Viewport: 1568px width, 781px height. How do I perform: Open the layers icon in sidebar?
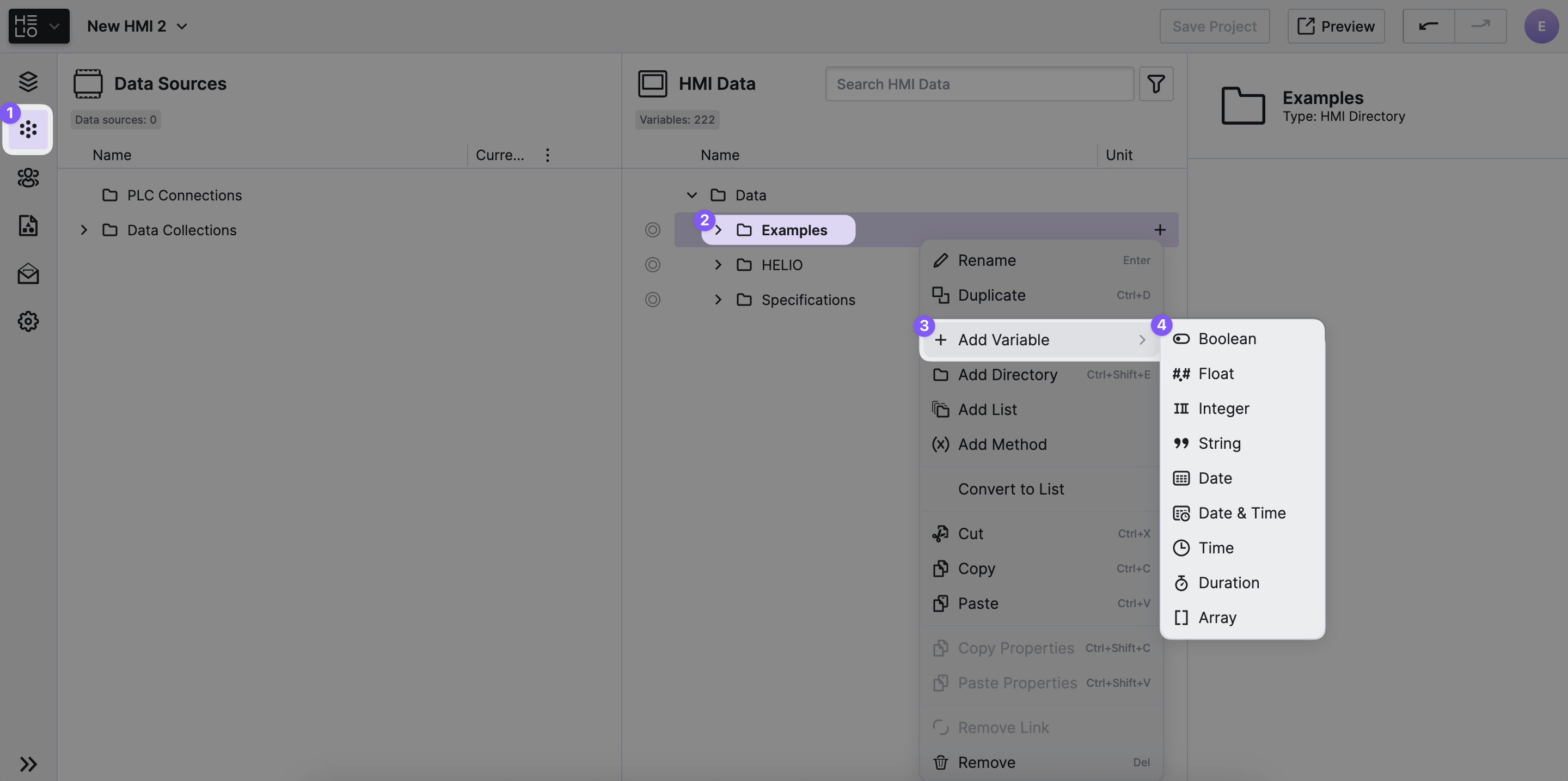[x=28, y=81]
